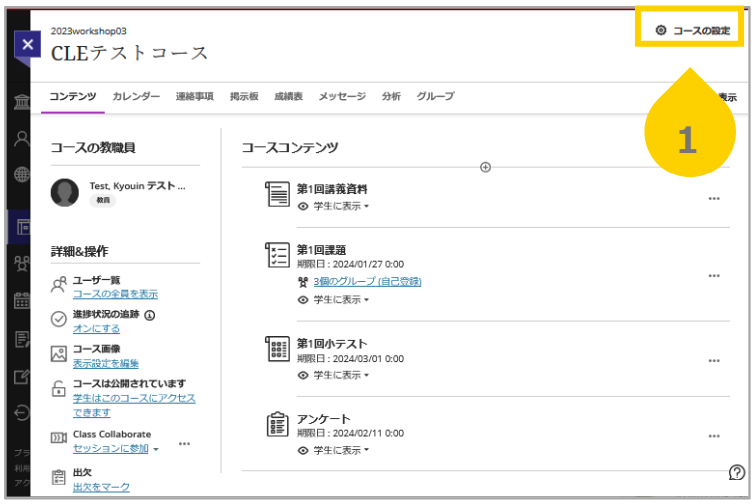Switch to the カレンダー tab
This screenshot has width=752, height=504.
click(x=136, y=96)
